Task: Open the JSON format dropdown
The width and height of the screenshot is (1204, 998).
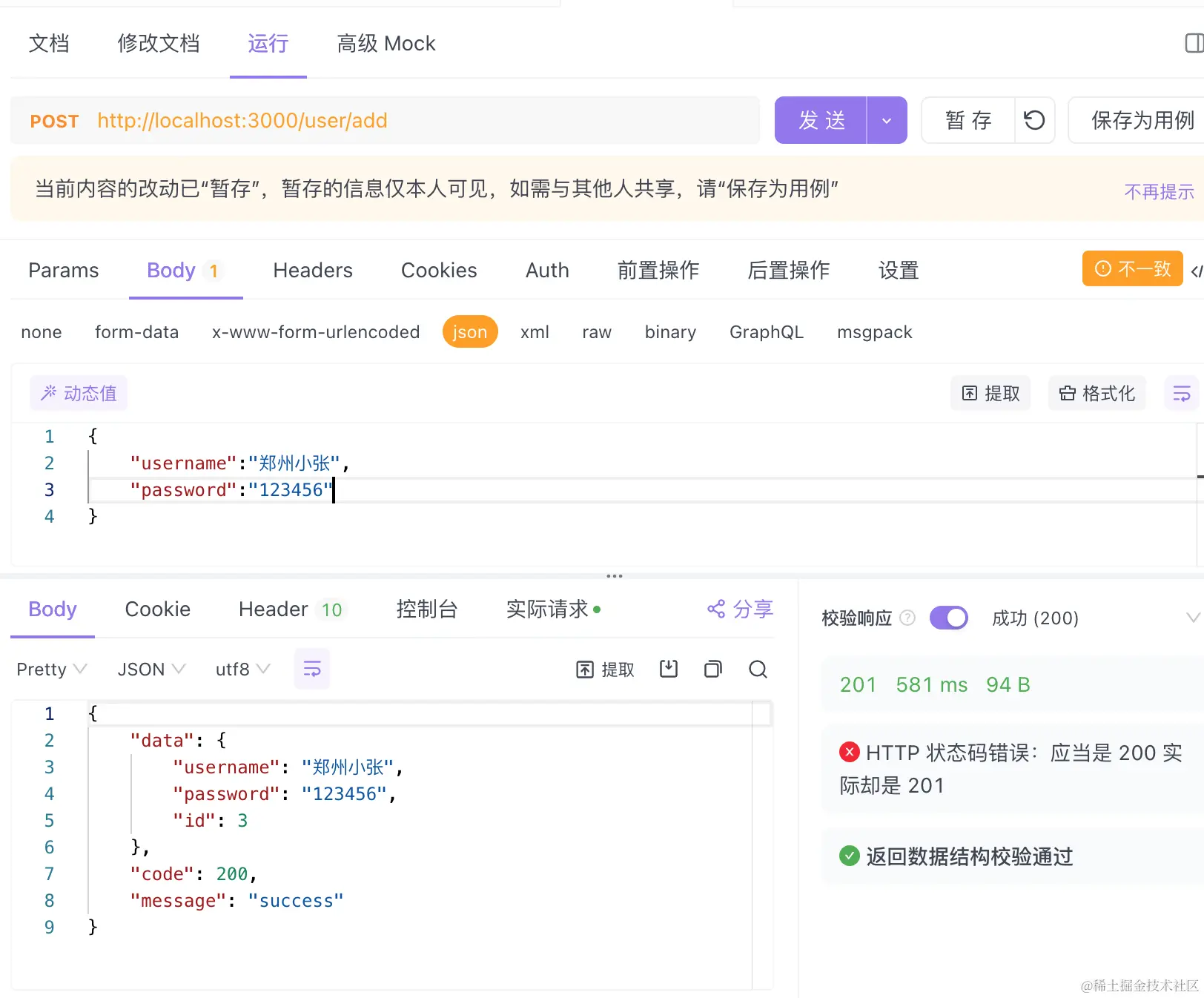Action: click(x=151, y=670)
